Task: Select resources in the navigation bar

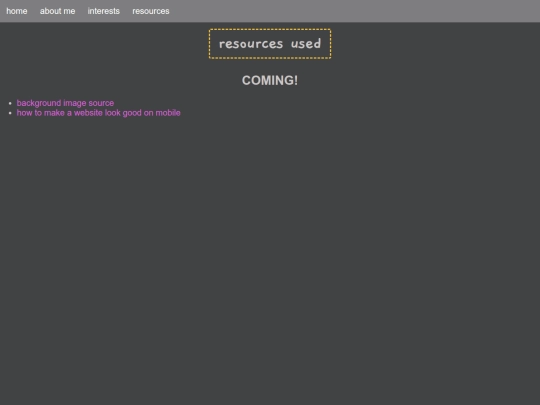Action: point(151,11)
